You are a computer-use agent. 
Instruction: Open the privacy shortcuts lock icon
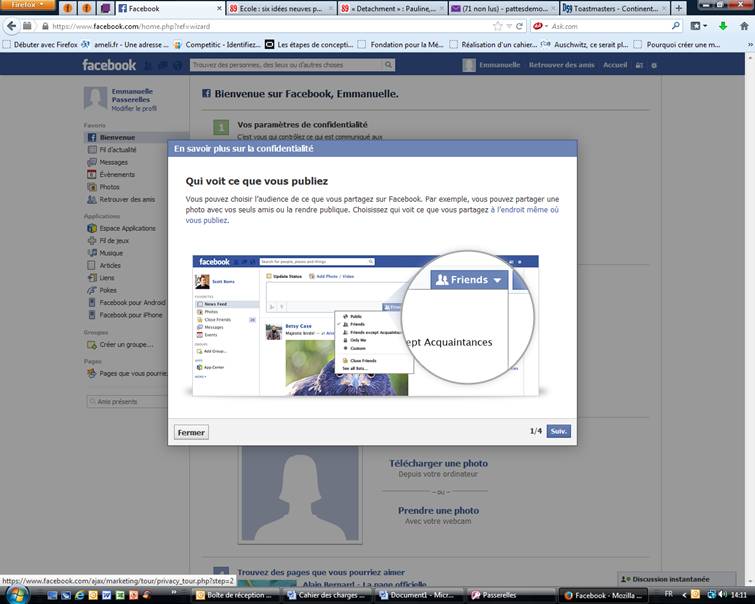(x=639, y=66)
